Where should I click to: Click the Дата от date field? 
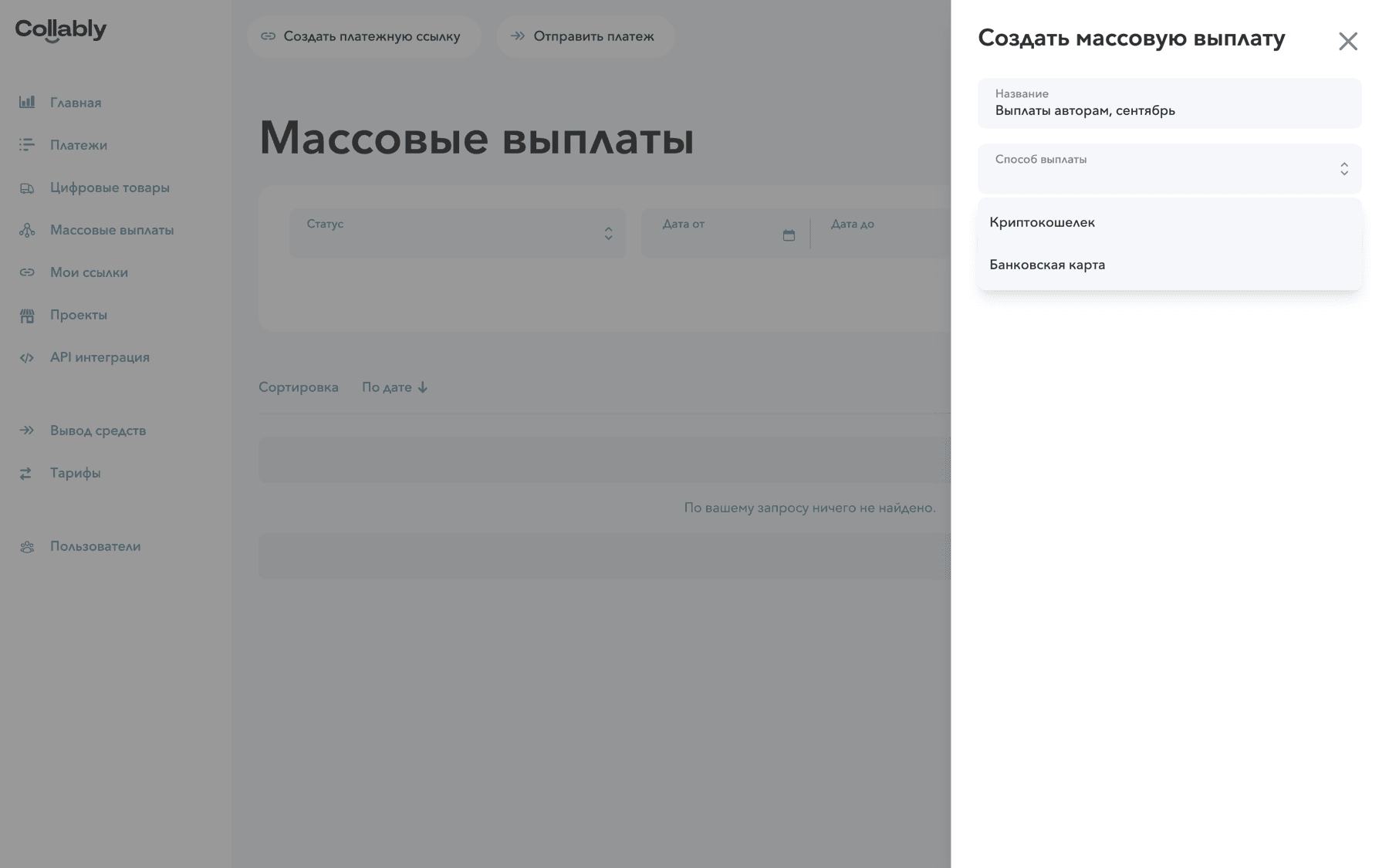click(x=725, y=233)
